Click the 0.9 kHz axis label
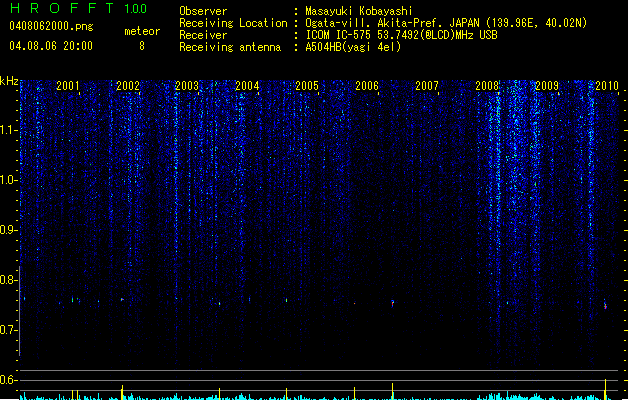 point(9,230)
